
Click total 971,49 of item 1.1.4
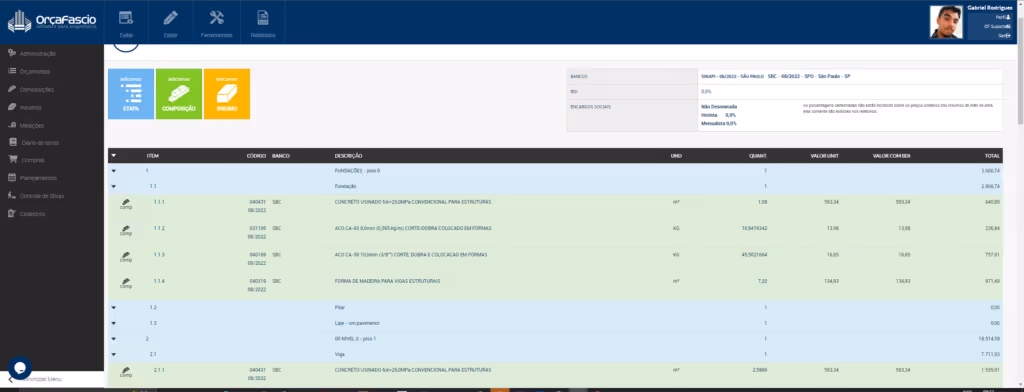click(993, 281)
